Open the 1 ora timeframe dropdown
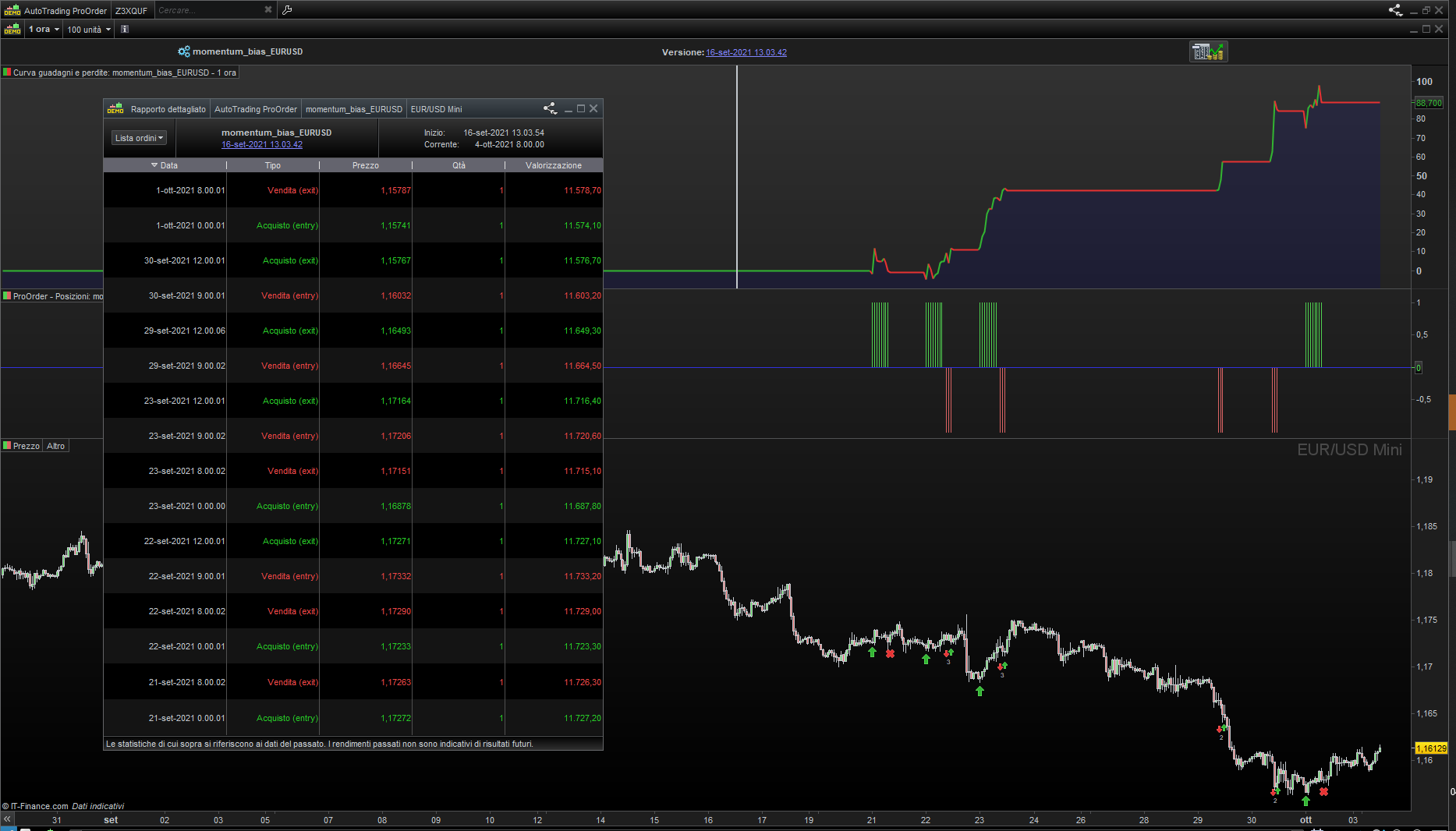The height and width of the screenshot is (831, 1456). (44, 30)
